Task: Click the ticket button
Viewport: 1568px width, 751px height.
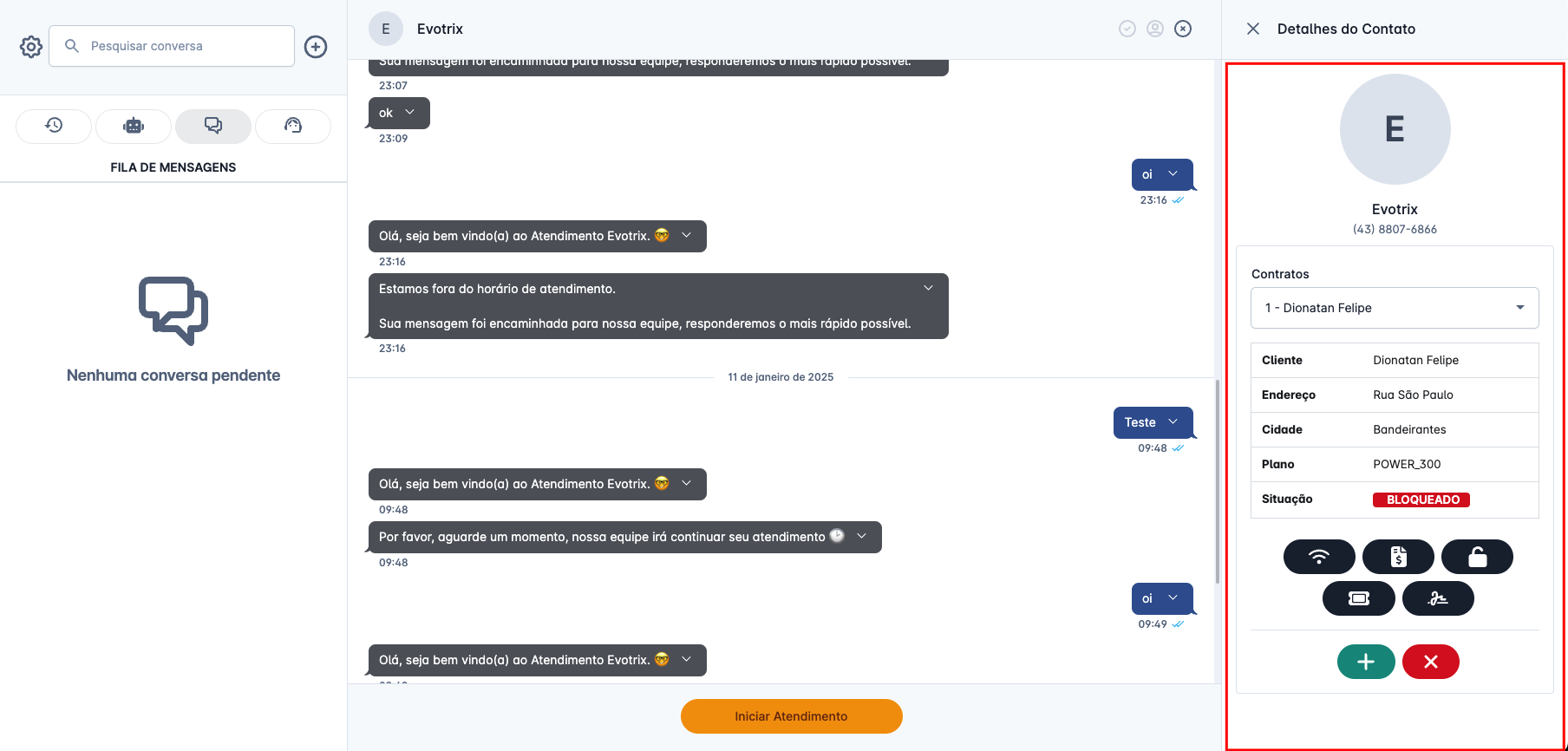Action: pos(1359,598)
